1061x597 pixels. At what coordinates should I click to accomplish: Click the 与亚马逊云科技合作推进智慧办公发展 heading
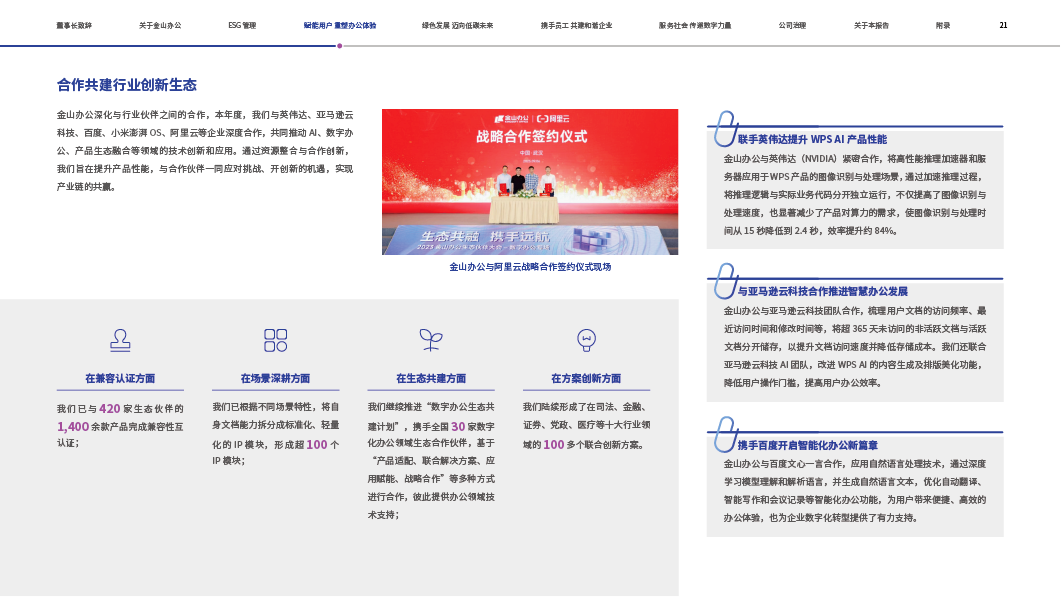click(x=822, y=291)
